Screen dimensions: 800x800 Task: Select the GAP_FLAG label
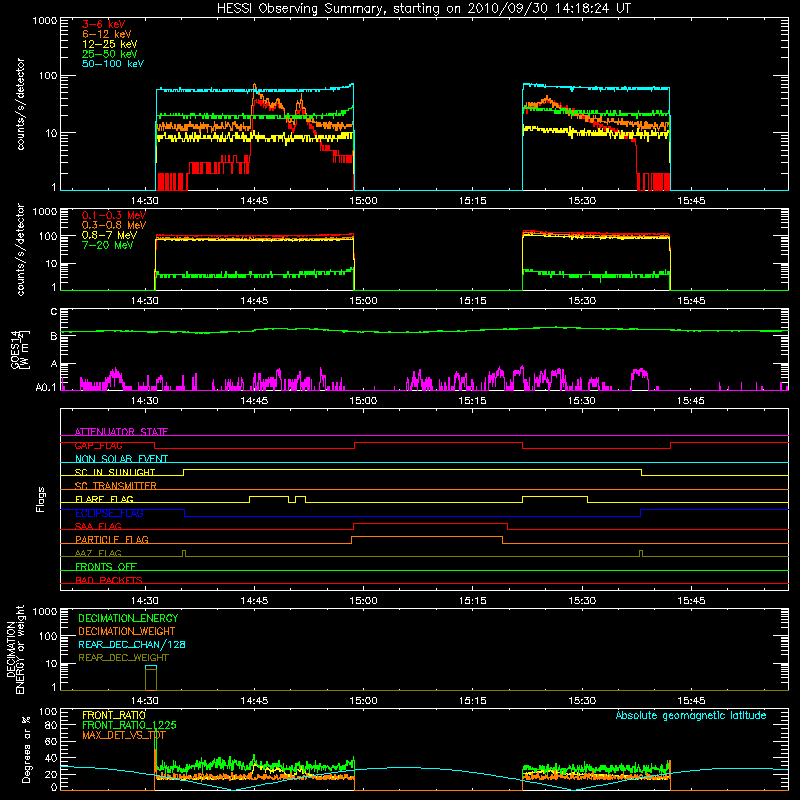coord(98,445)
